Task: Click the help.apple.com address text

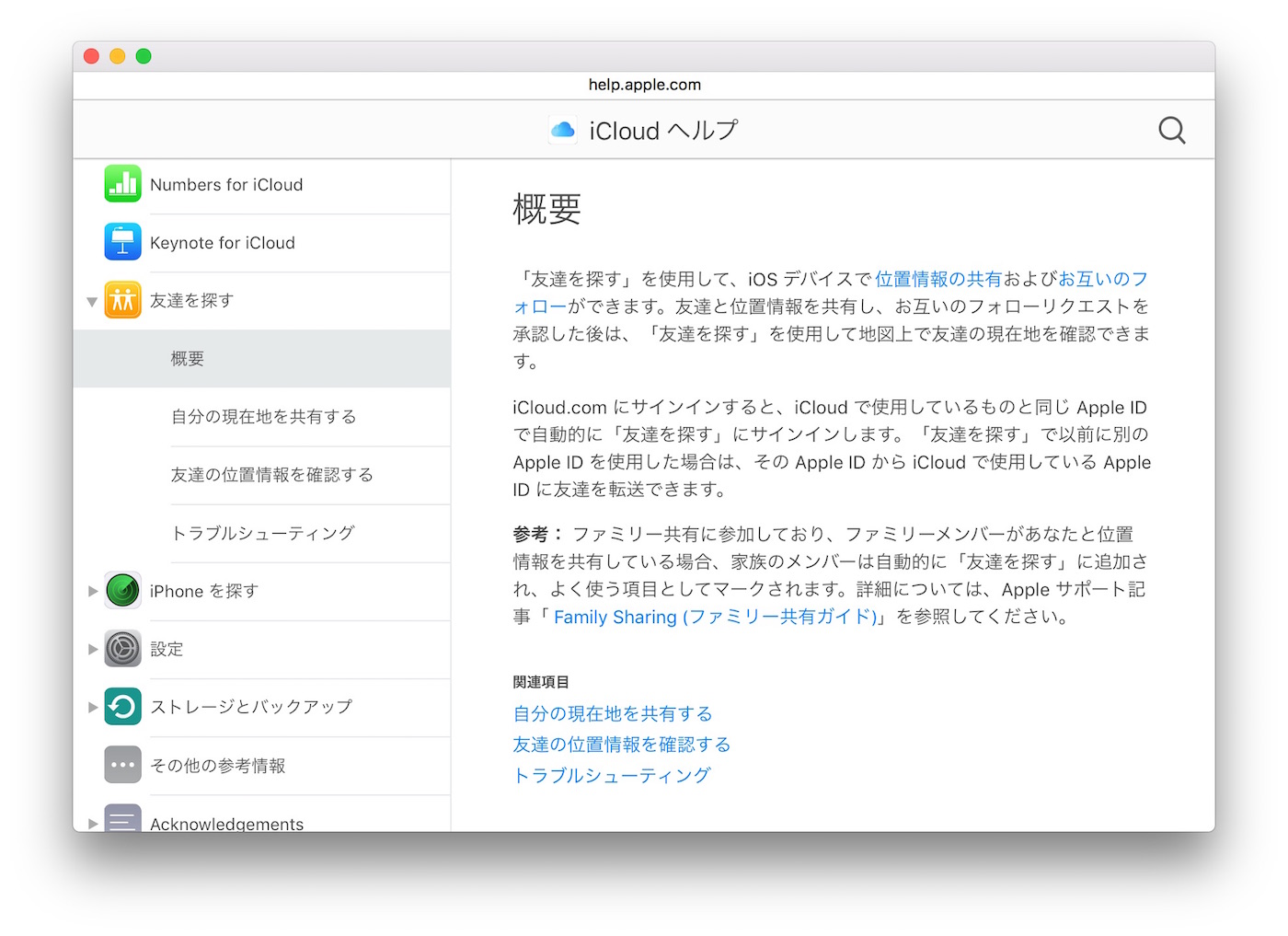Action: tap(645, 85)
